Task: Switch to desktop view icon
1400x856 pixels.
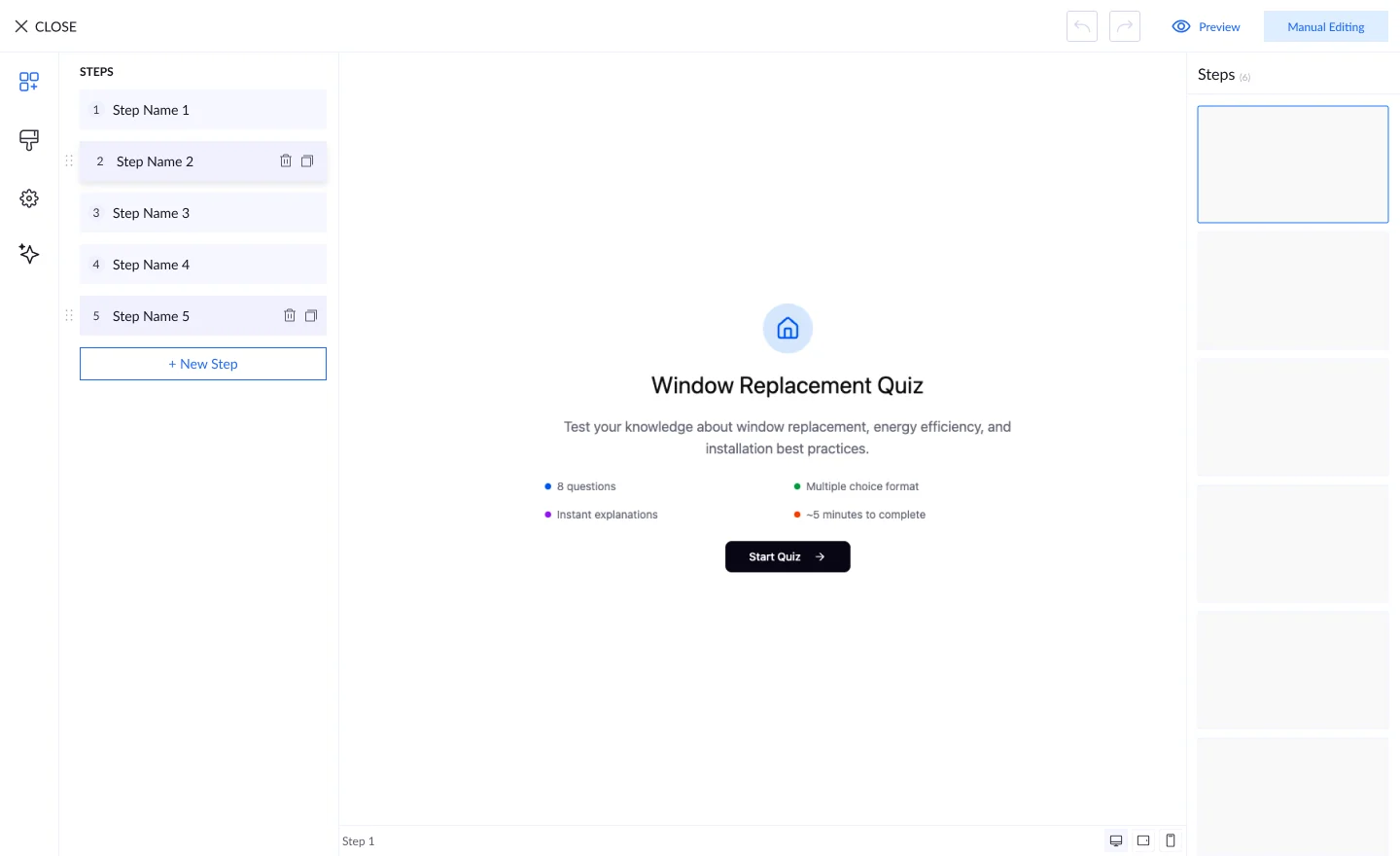Action: (x=1116, y=840)
